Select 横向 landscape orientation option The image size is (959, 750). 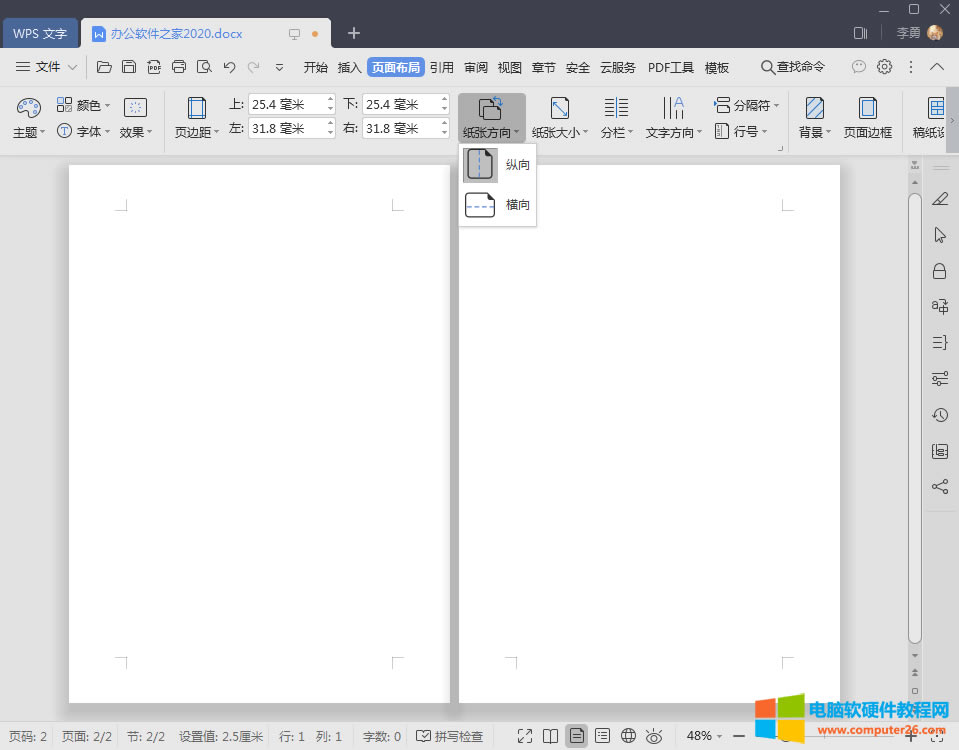(x=497, y=205)
